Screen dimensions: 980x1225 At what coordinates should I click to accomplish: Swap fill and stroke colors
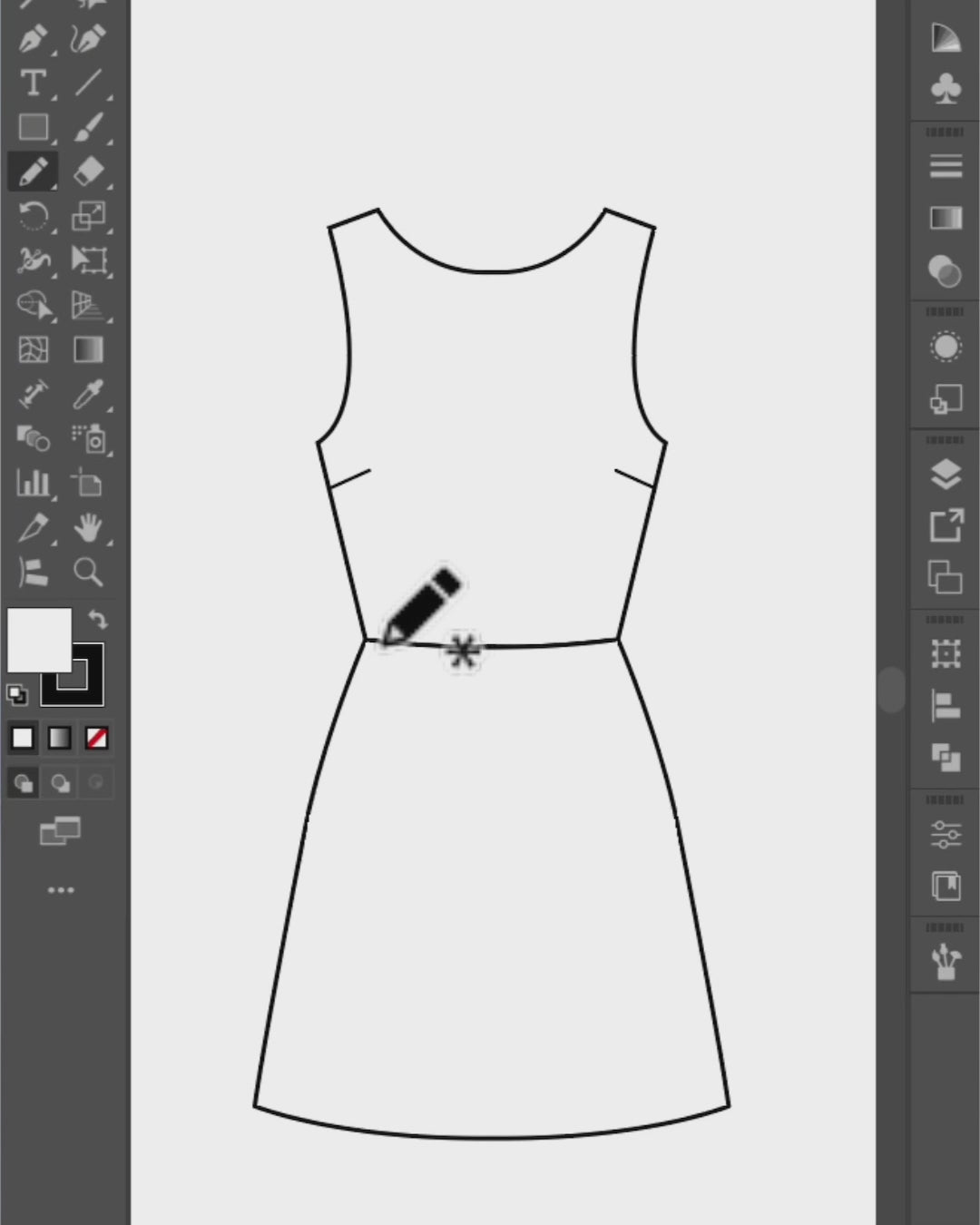(x=98, y=620)
